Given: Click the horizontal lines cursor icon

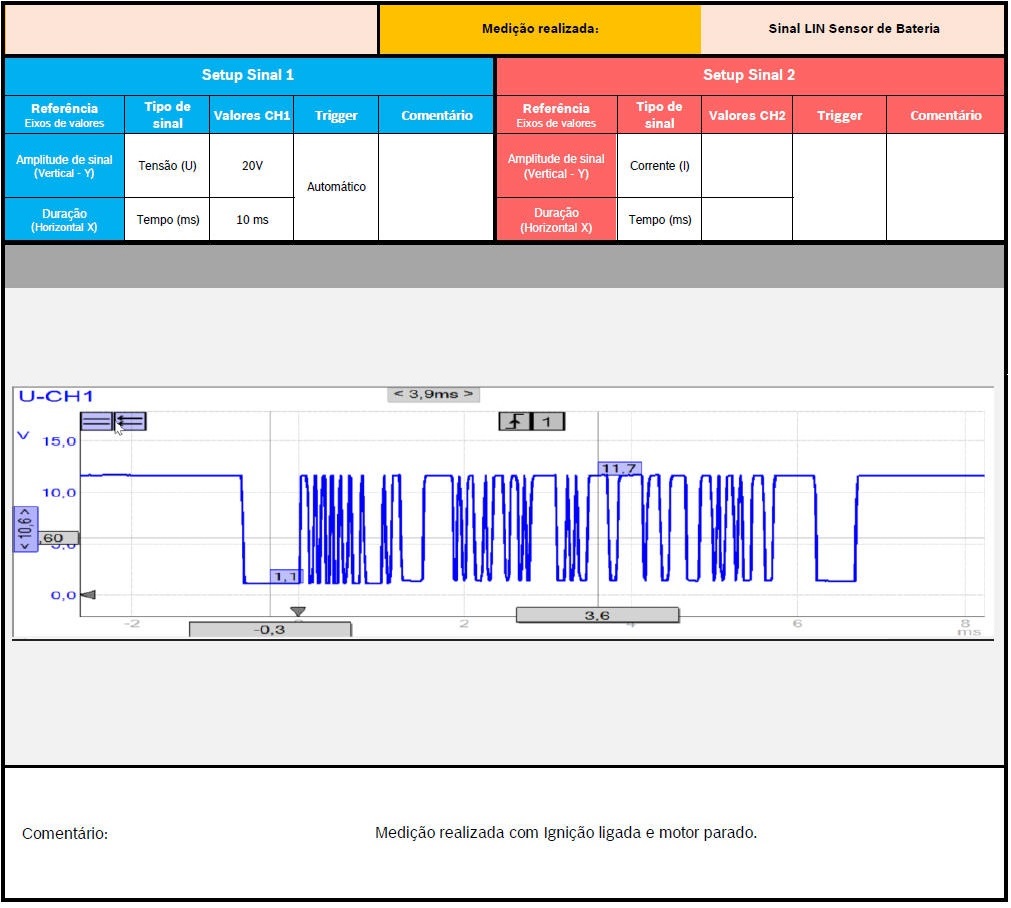Looking at the screenshot, I should tap(96, 421).
